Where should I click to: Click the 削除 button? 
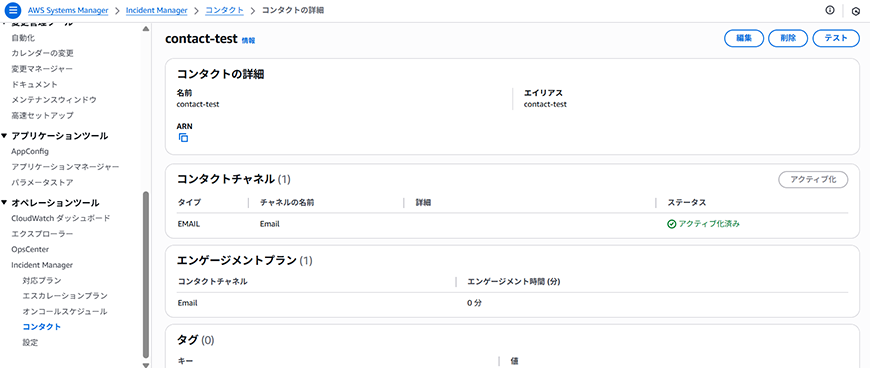pyautogui.click(x=788, y=38)
